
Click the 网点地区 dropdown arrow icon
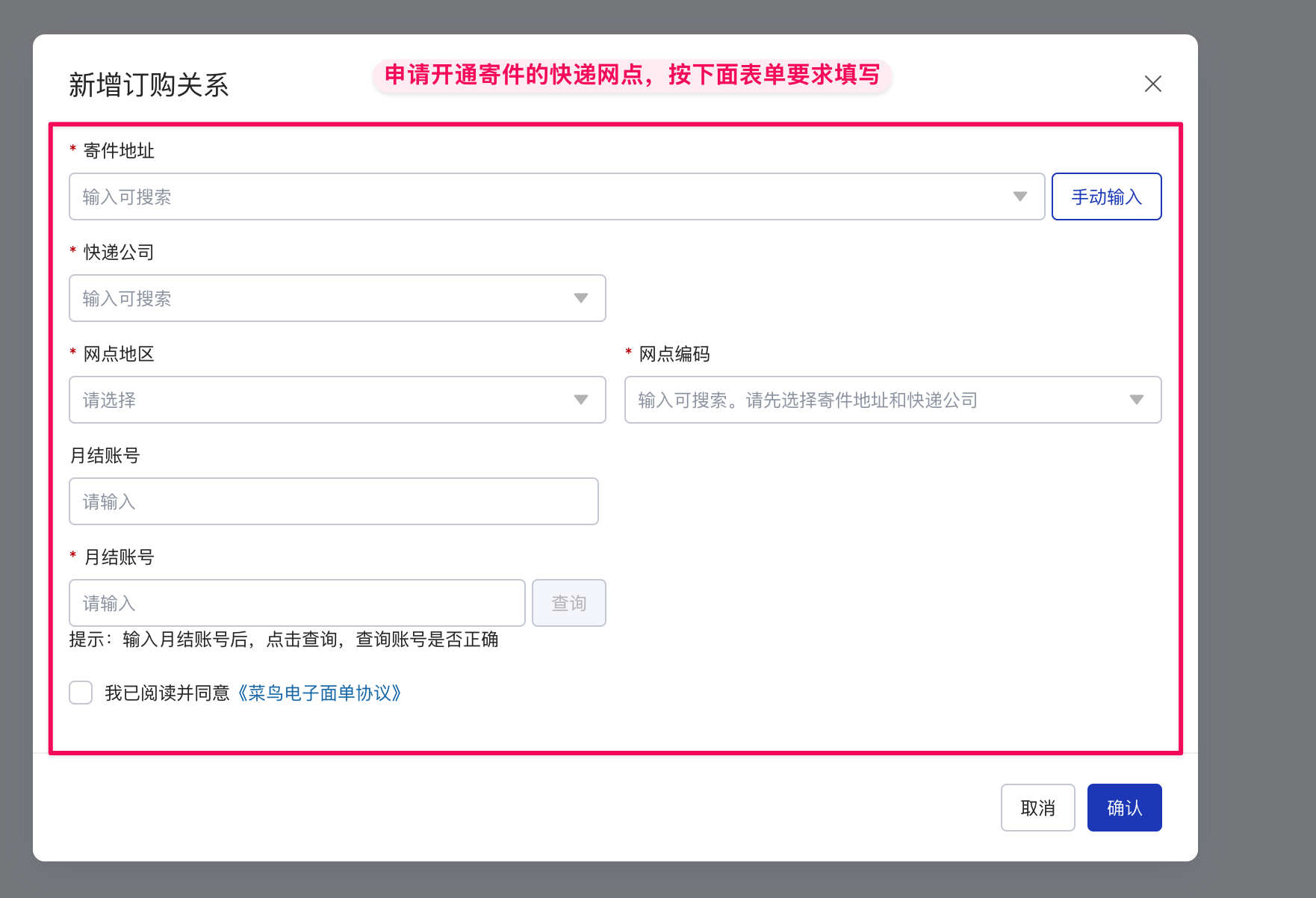pos(580,400)
